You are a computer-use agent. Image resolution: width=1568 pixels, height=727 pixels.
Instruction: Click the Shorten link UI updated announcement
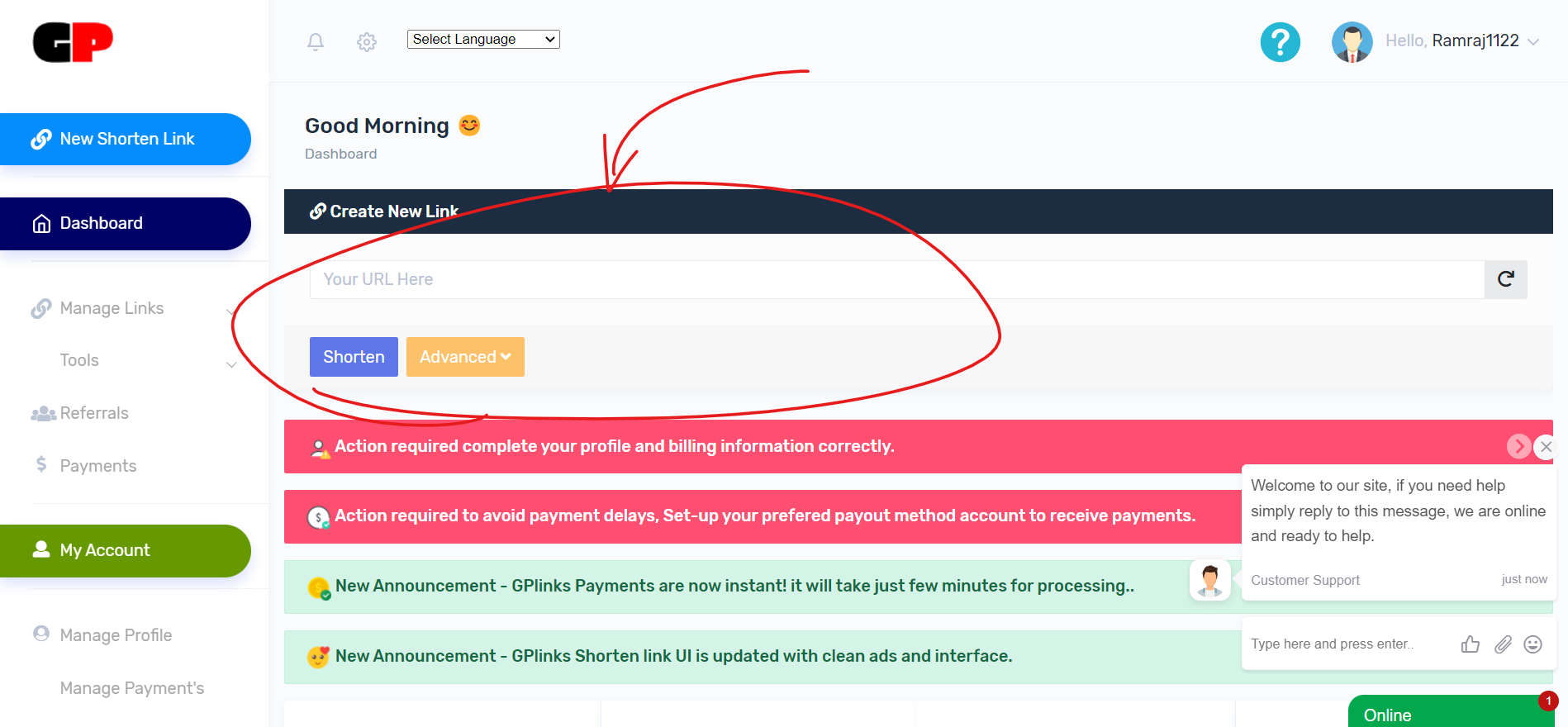763,657
